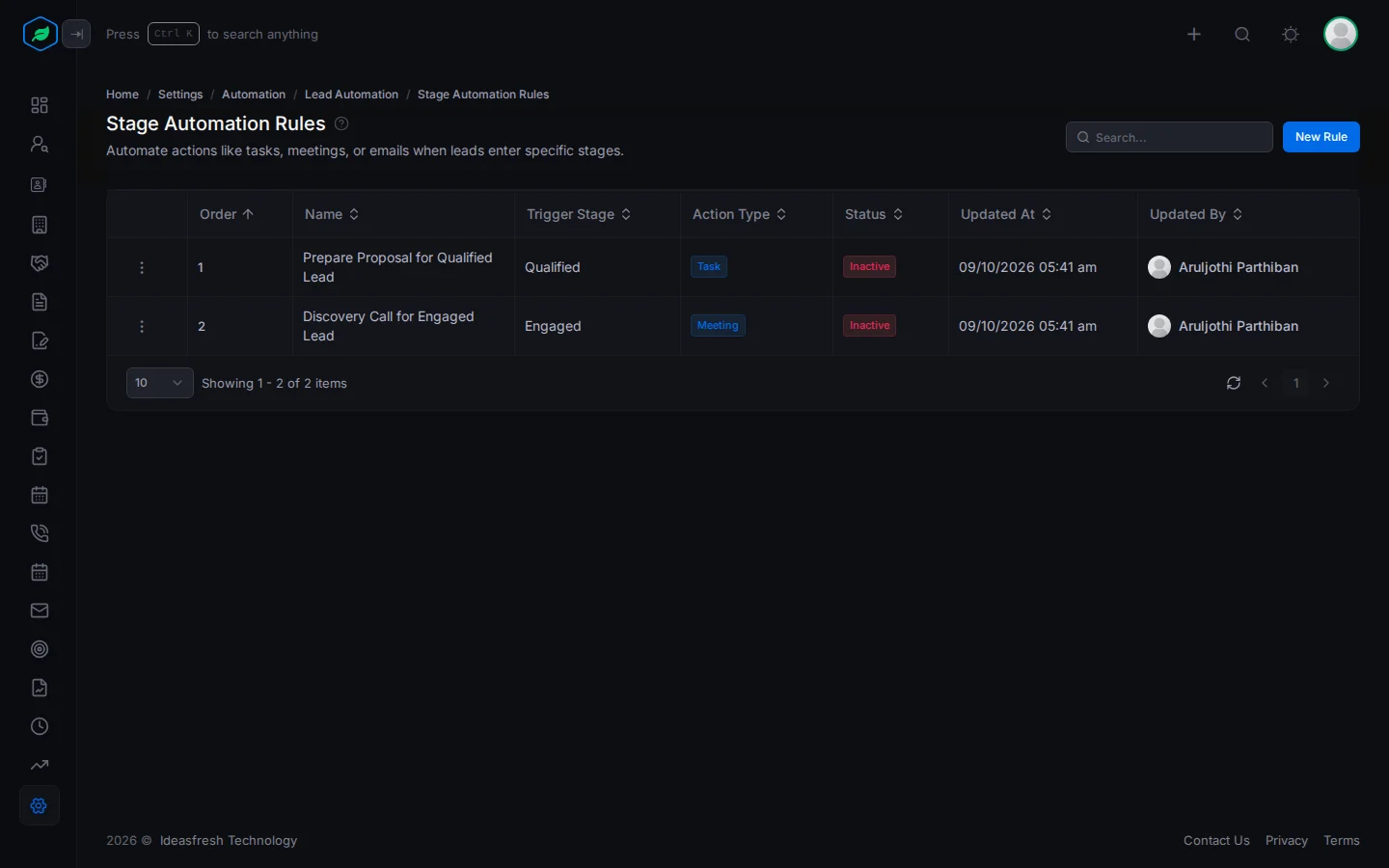Open the user profile avatar menu

tap(1341, 35)
